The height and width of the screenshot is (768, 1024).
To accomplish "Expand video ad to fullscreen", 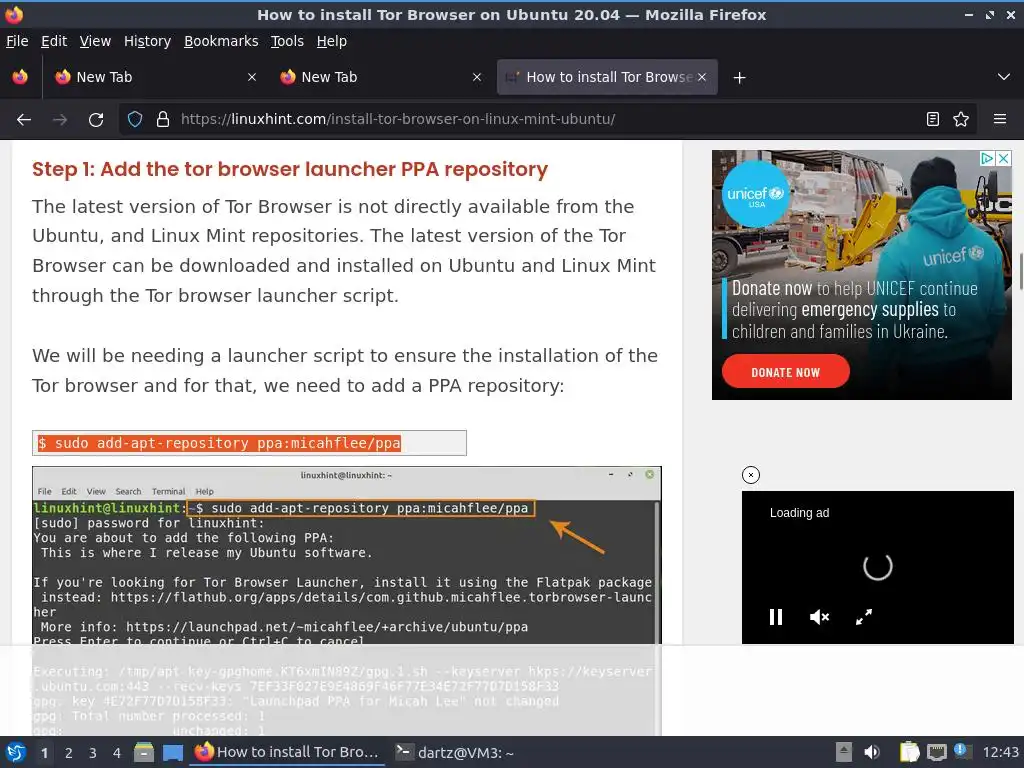I will pos(864,617).
